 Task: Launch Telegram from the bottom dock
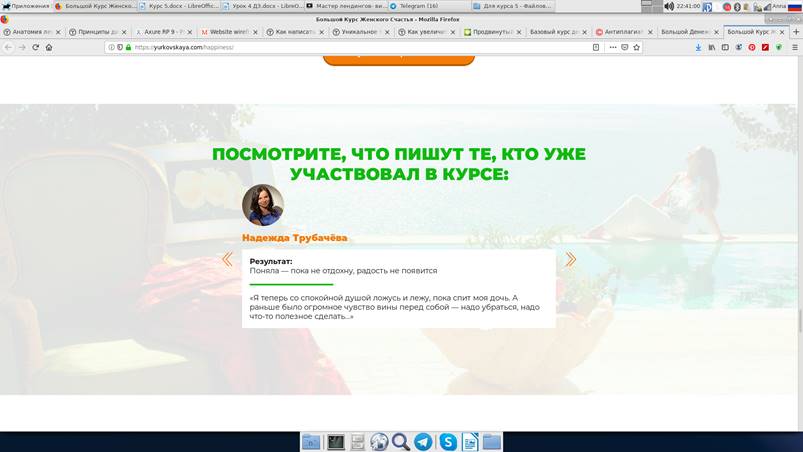[x=423, y=441]
